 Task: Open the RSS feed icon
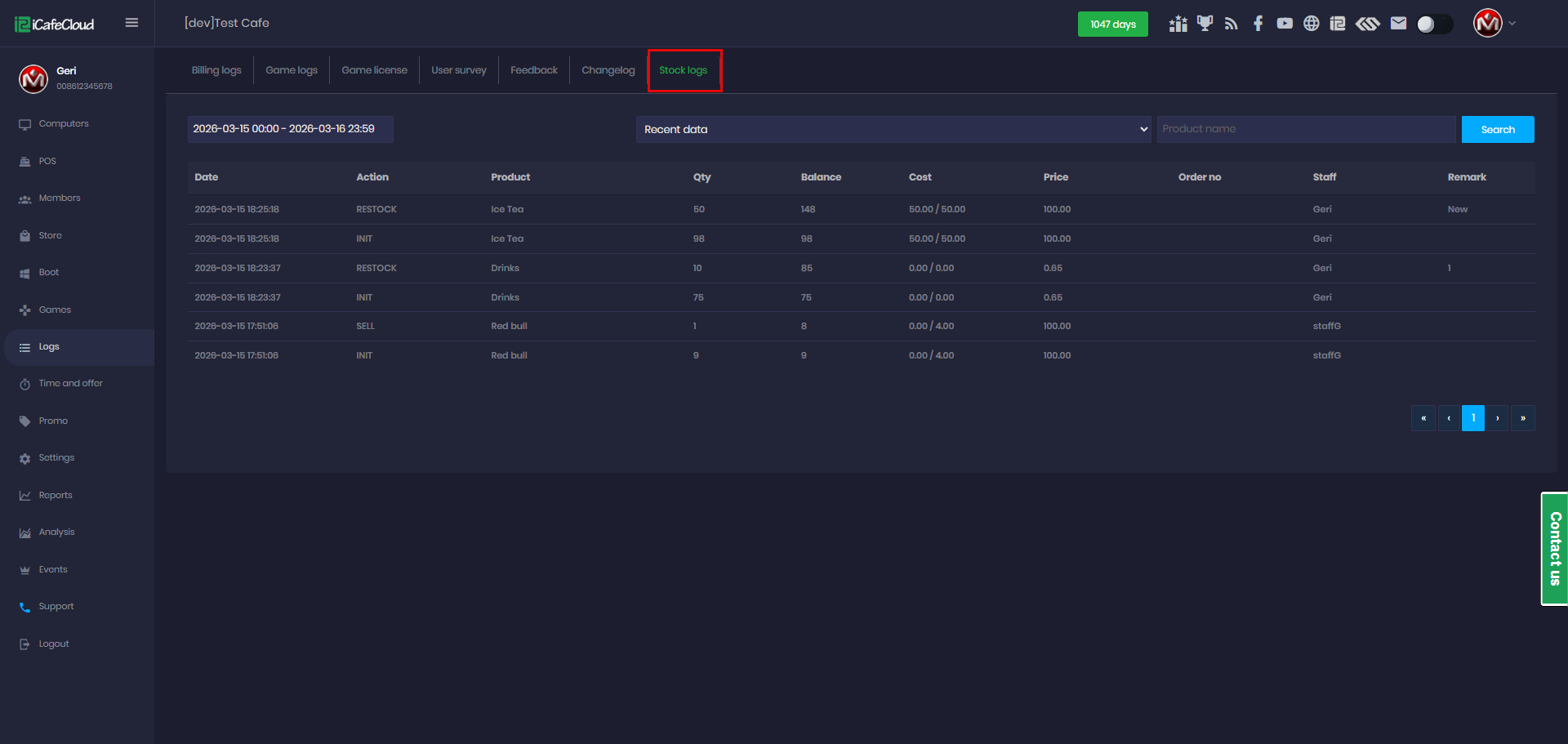coord(1232,24)
